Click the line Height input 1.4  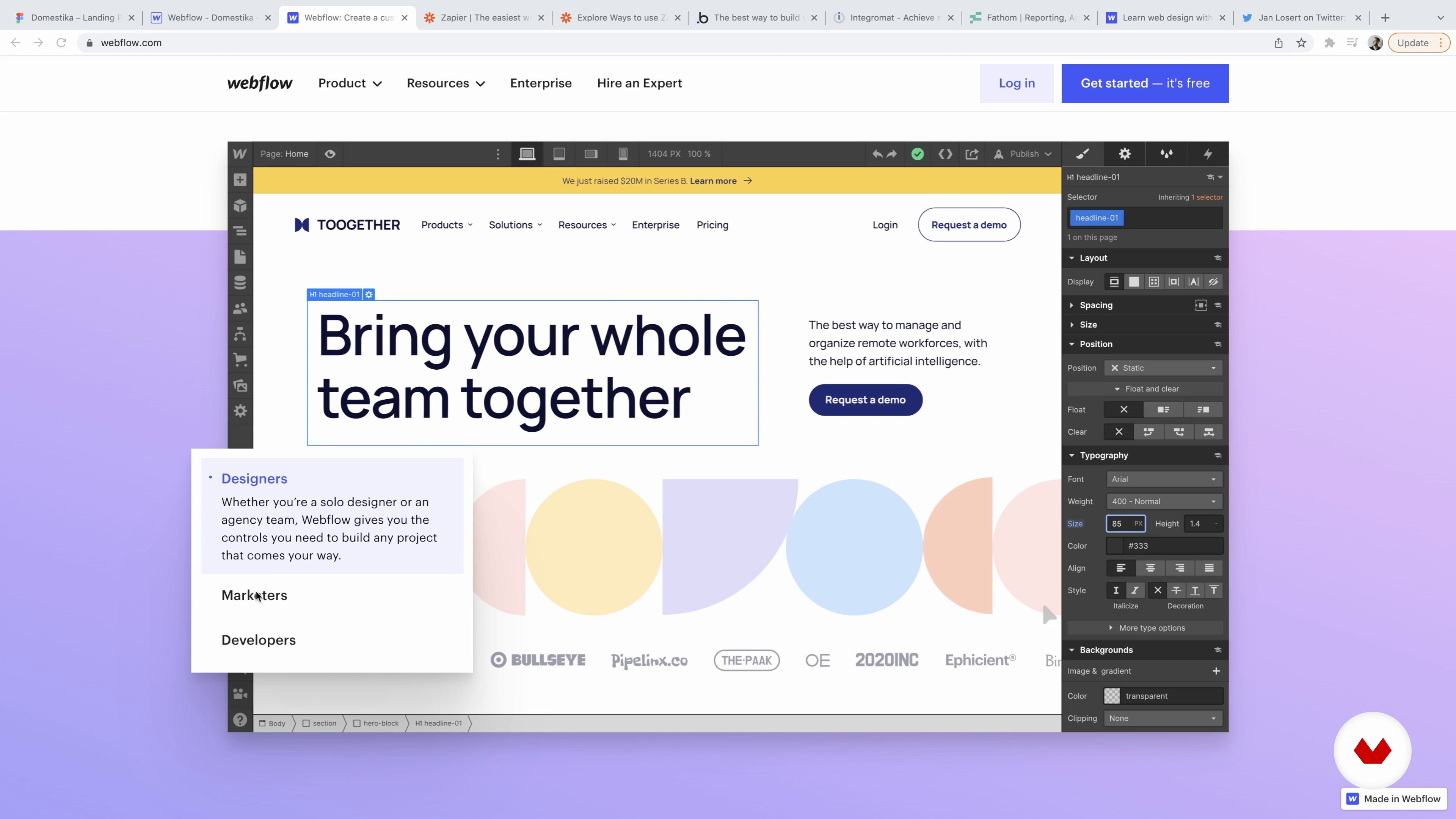[x=1203, y=524]
